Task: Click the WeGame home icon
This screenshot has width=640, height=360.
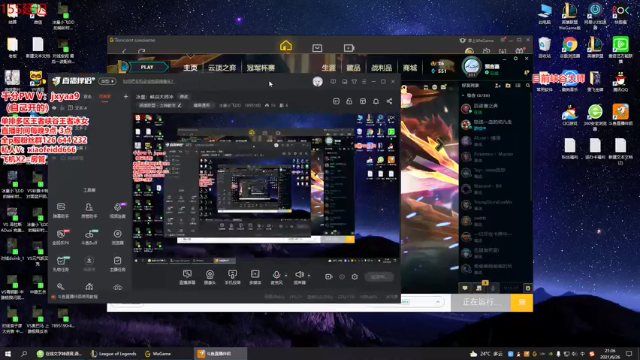Action: click(x=286, y=46)
